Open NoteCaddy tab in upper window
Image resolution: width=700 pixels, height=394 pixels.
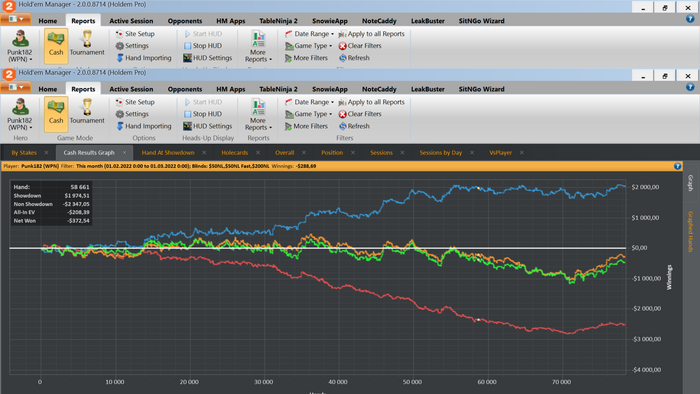click(379, 21)
